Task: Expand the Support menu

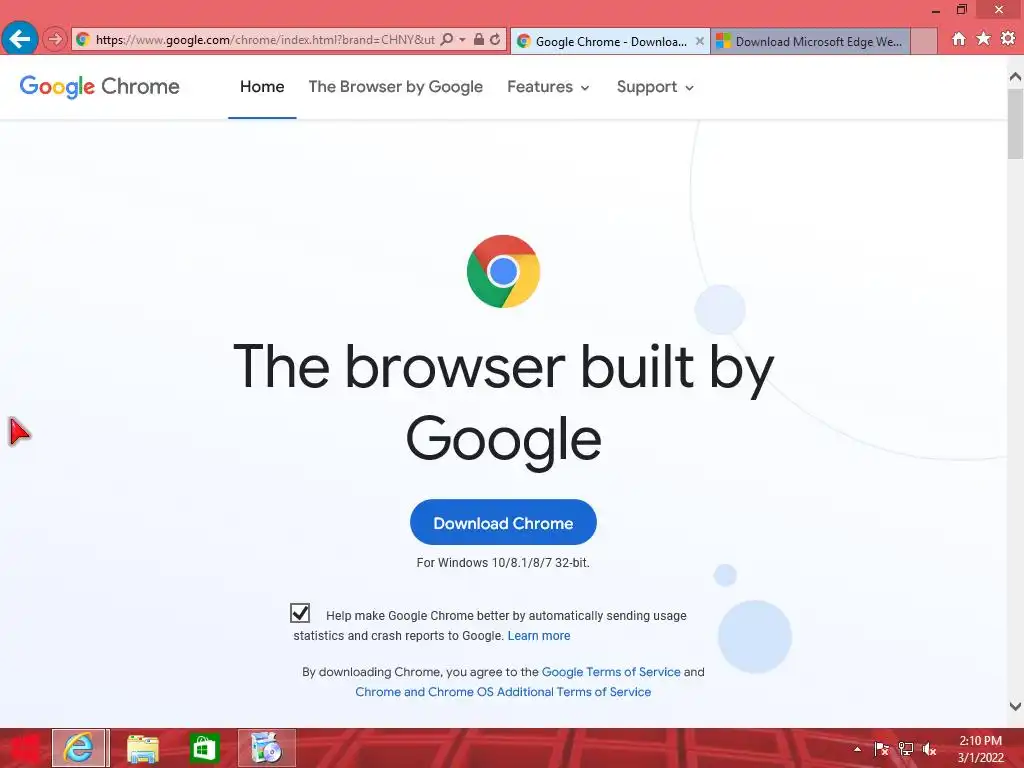Action: (655, 87)
